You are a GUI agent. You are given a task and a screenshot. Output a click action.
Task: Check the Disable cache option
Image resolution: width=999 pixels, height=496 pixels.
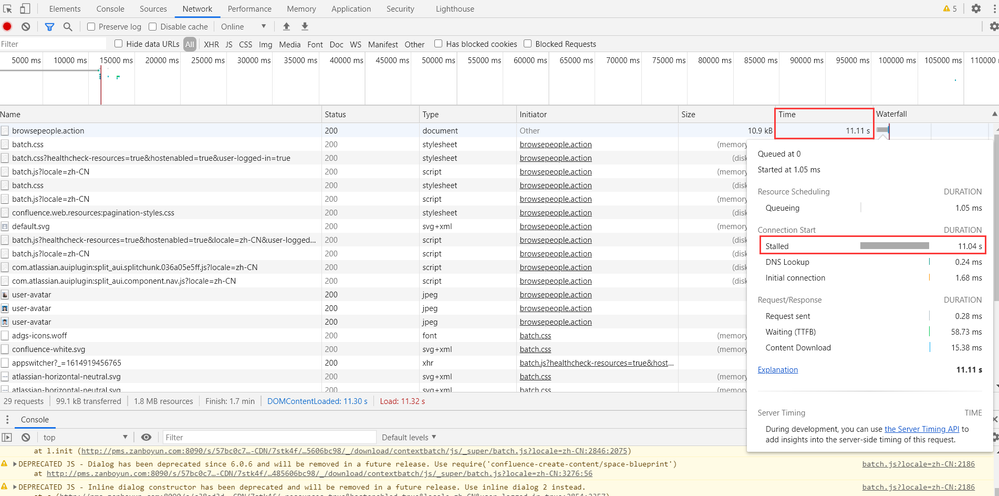point(152,27)
